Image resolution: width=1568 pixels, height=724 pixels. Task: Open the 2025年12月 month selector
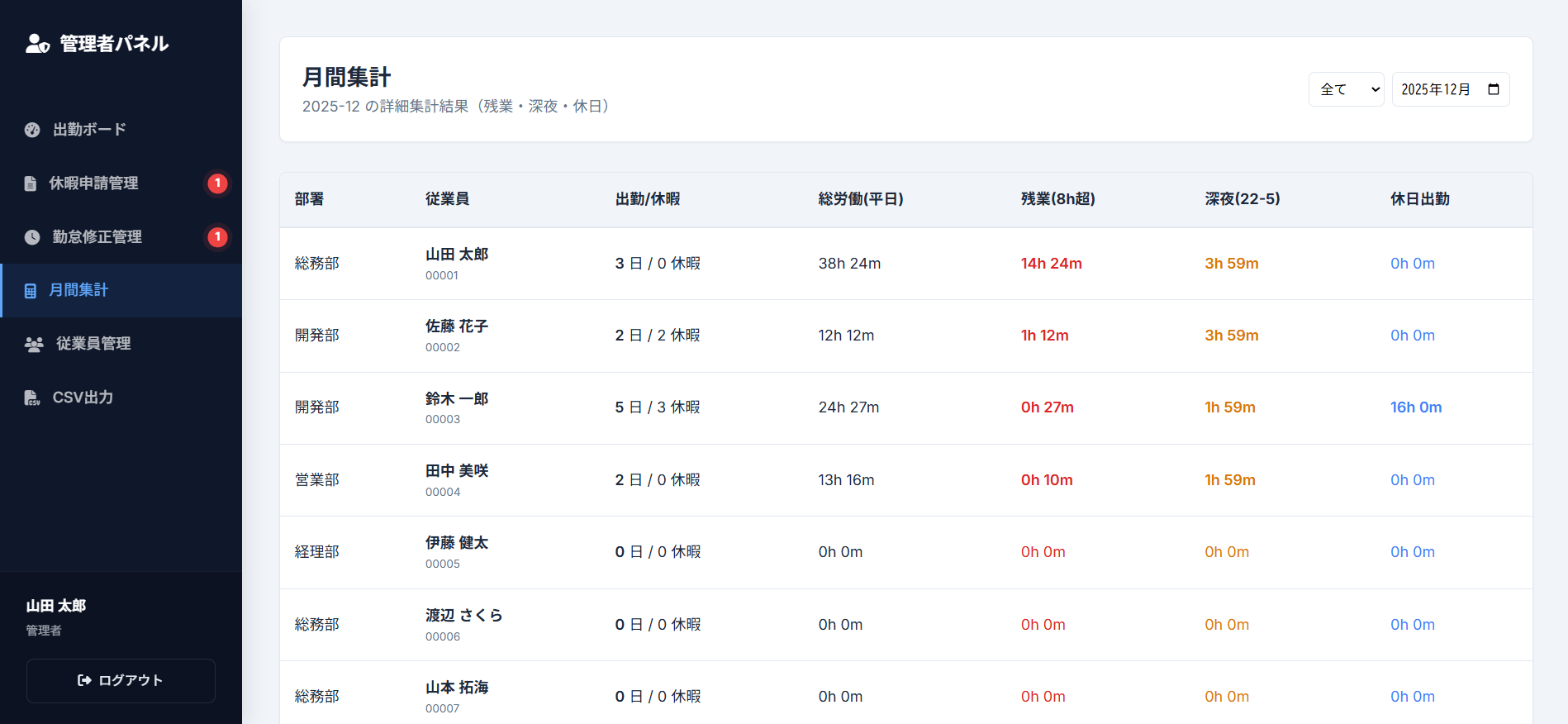(1437, 89)
